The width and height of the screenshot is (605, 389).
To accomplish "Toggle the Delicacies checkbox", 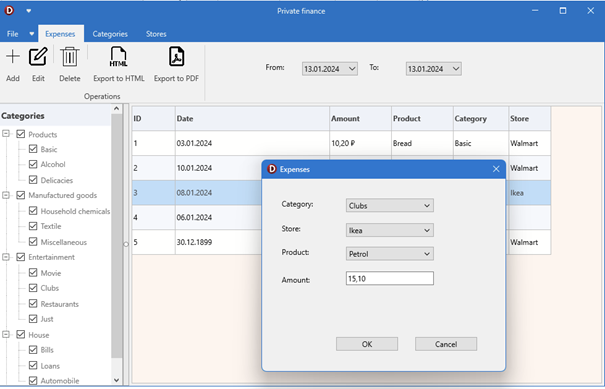I will pos(33,180).
